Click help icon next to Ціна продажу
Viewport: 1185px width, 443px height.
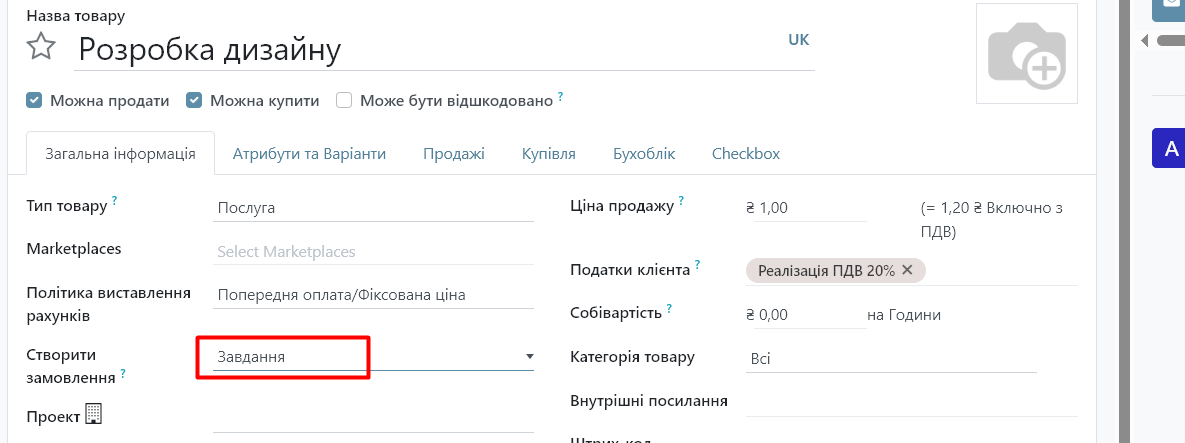click(x=682, y=201)
